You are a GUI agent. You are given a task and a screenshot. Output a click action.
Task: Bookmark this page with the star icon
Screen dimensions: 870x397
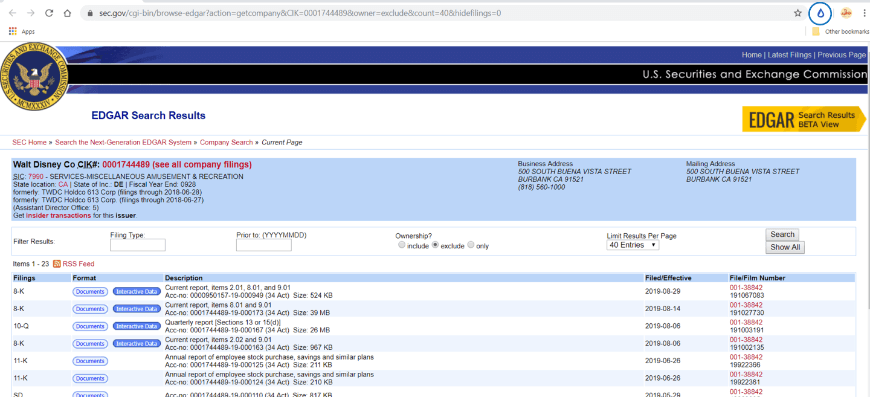tap(798, 13)
